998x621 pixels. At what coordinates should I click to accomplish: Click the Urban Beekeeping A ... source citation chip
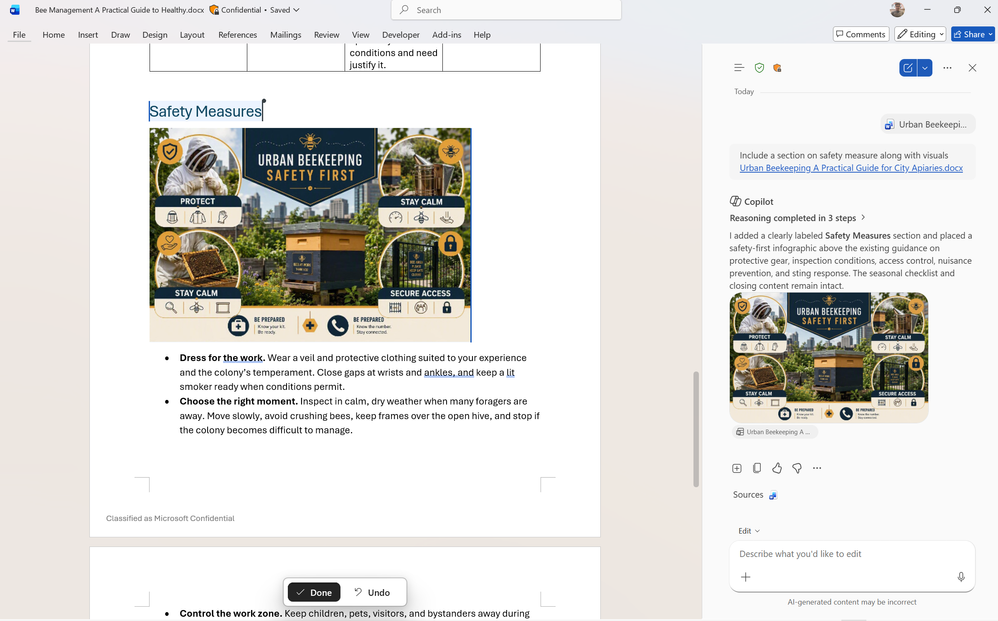pos(774,432)
